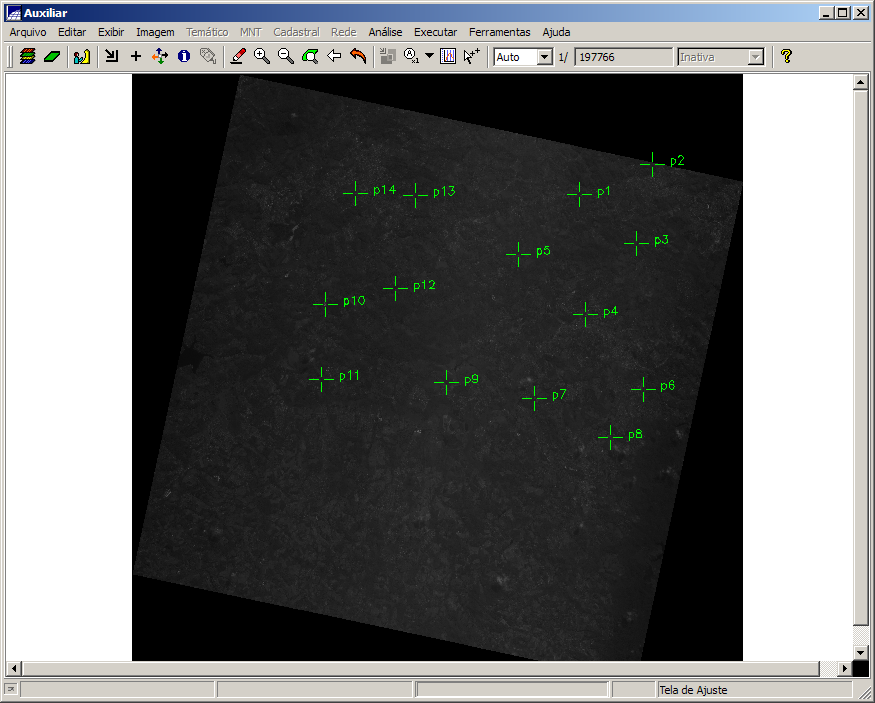Click the red pencil draw tool
Screen dimensions: 875x703
tap(238, 57)
